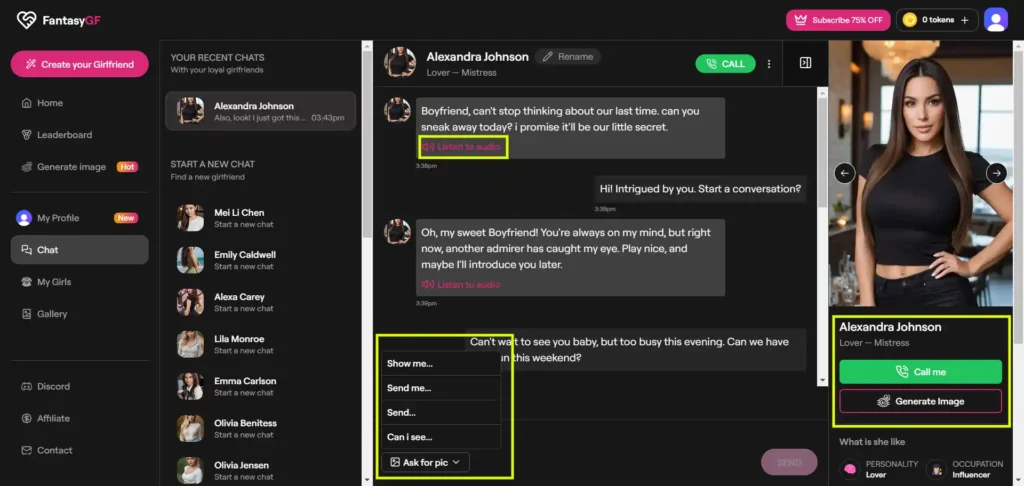The image size is (1024, 486).
Task: Play audio of the first message
Action: click(461, 147)
